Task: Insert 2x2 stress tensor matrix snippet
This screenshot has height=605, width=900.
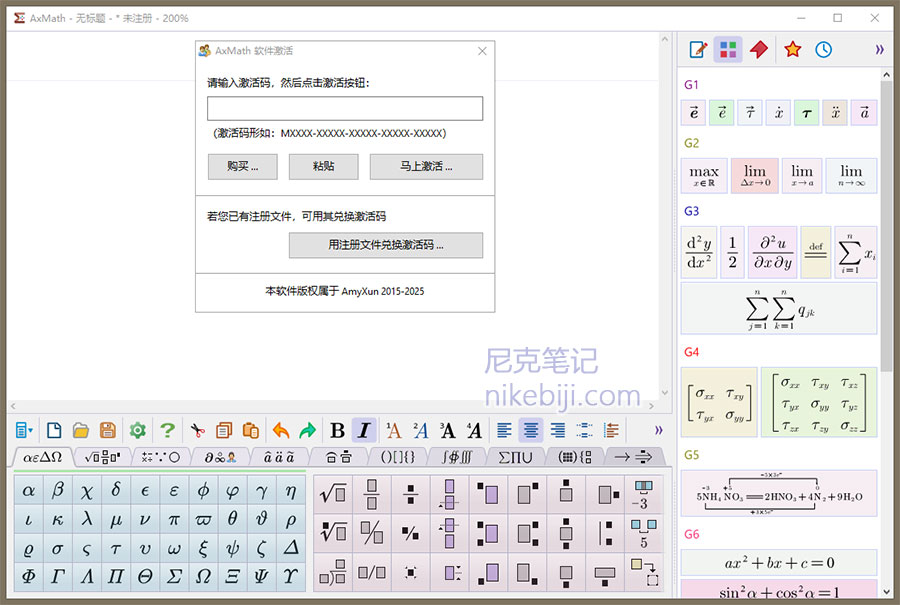Action: click(x=719, y=402)
